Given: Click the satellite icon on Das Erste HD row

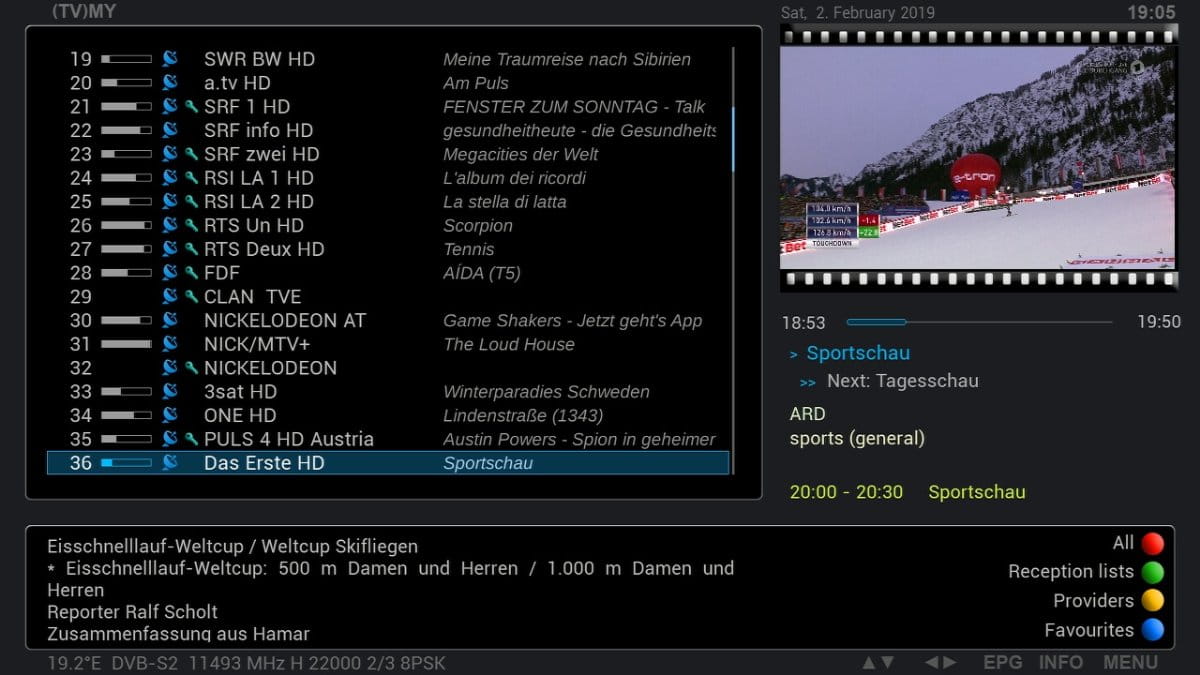Looking at the screenshot, I should click(x=170, y=463).
